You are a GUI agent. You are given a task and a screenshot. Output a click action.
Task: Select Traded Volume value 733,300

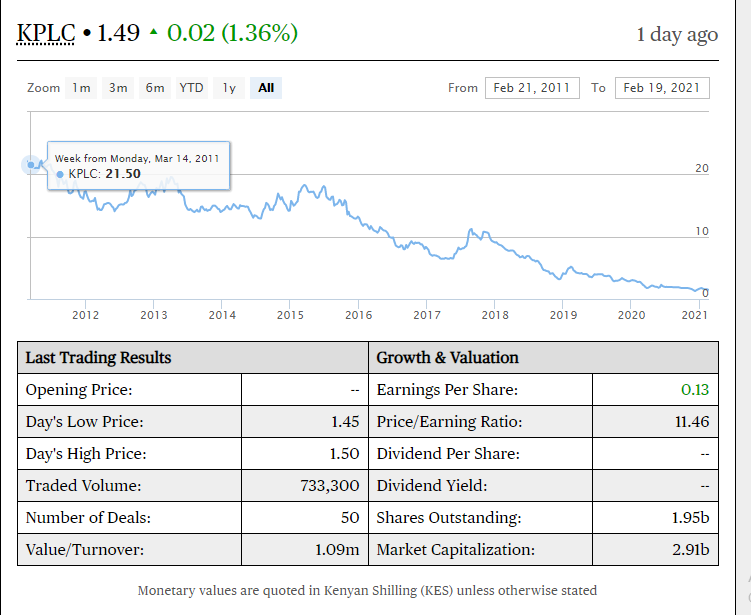pyautogui.click(x=330, y=486)
